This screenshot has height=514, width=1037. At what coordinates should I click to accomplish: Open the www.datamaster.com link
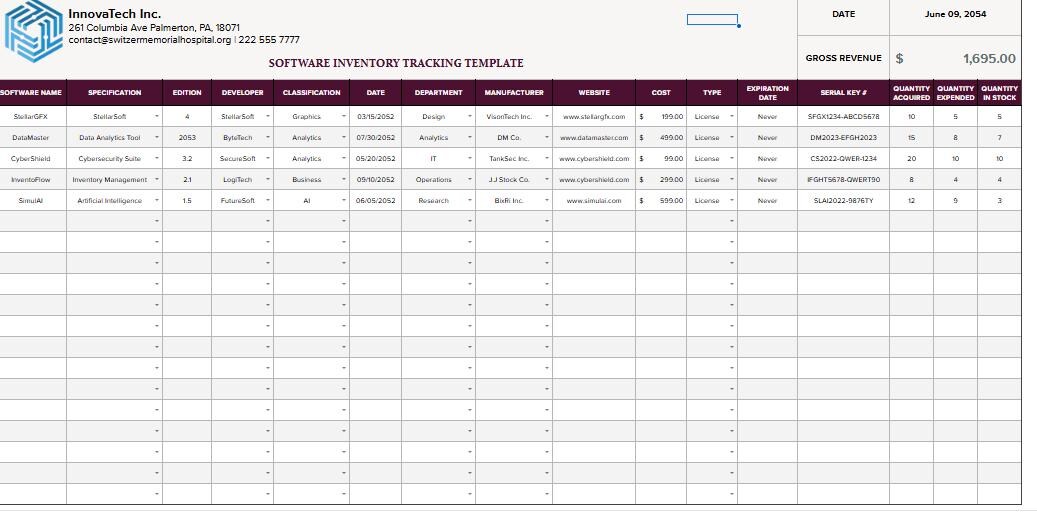point(594,138)
